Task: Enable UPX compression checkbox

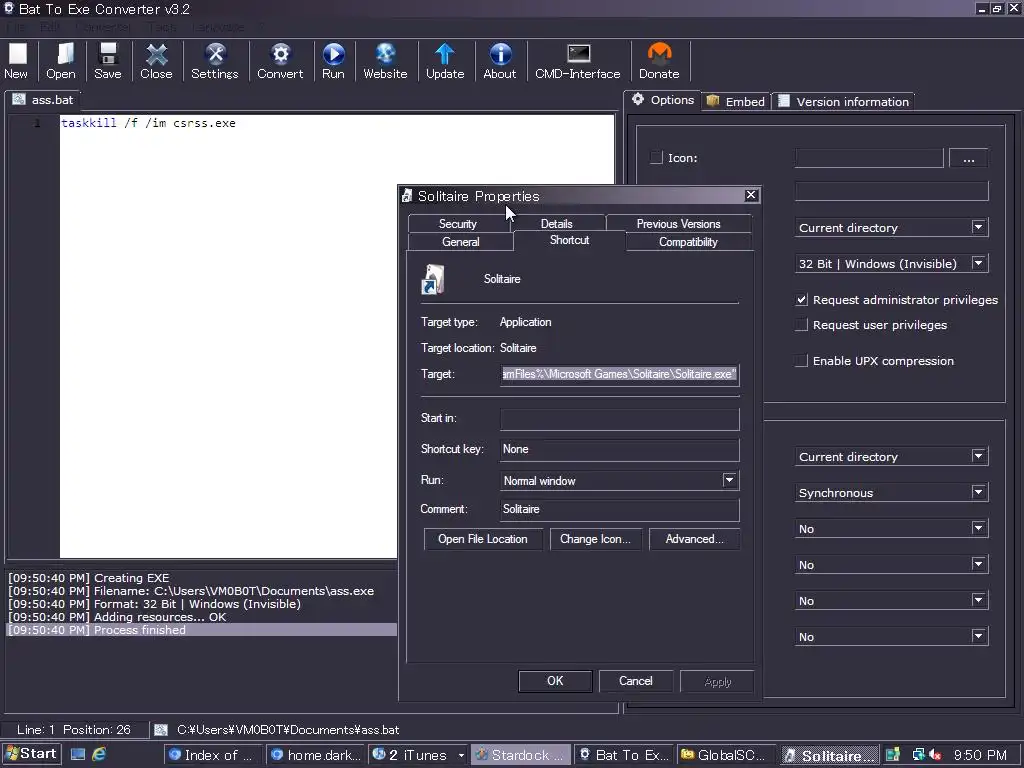Action: coord(802,360)
